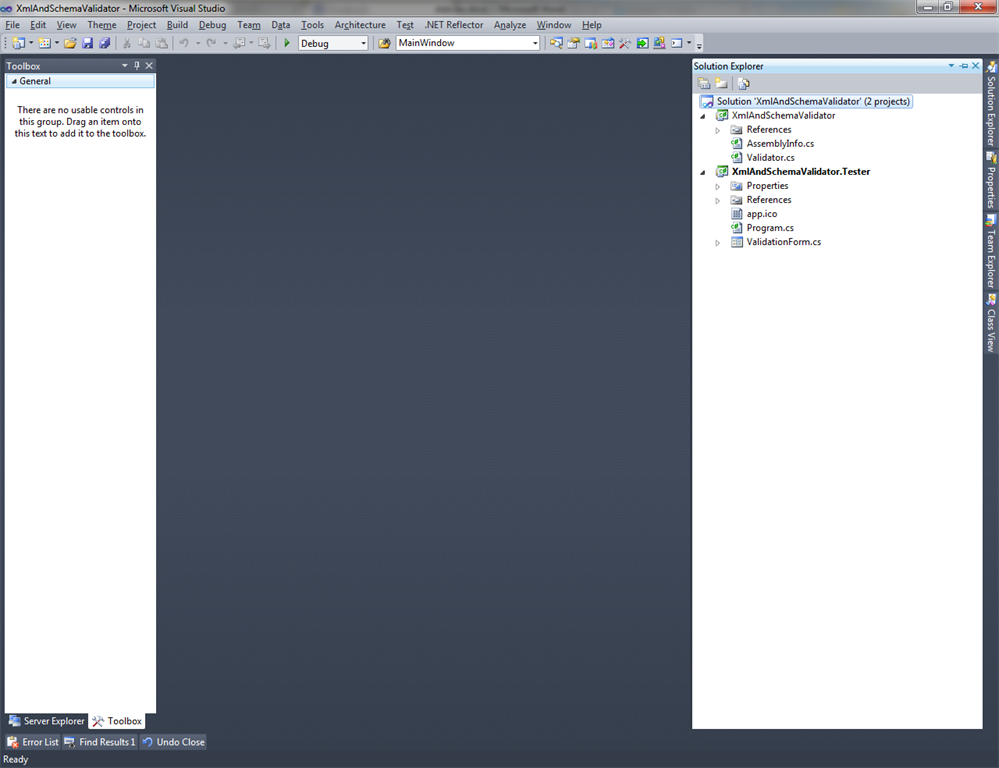
Task: Open toolbar options overflow arrow
Action: coord(699,45)
